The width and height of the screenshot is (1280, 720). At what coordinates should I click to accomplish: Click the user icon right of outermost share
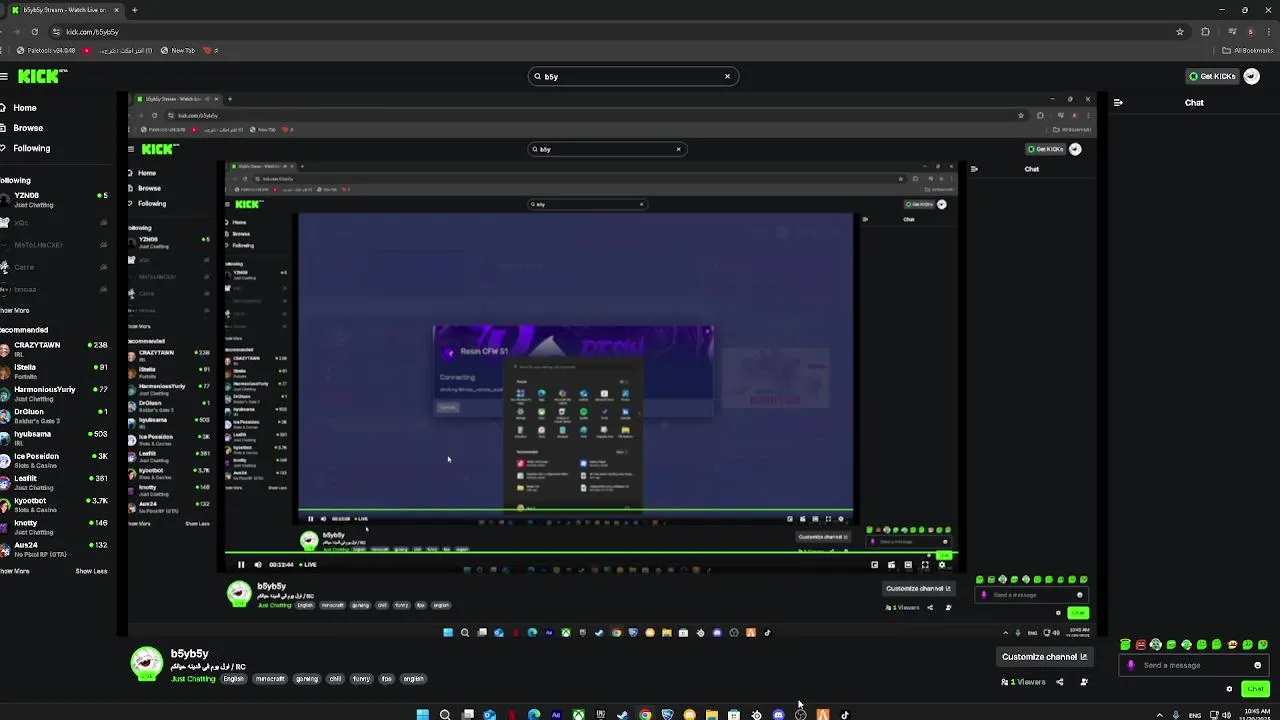(1084, 682)
